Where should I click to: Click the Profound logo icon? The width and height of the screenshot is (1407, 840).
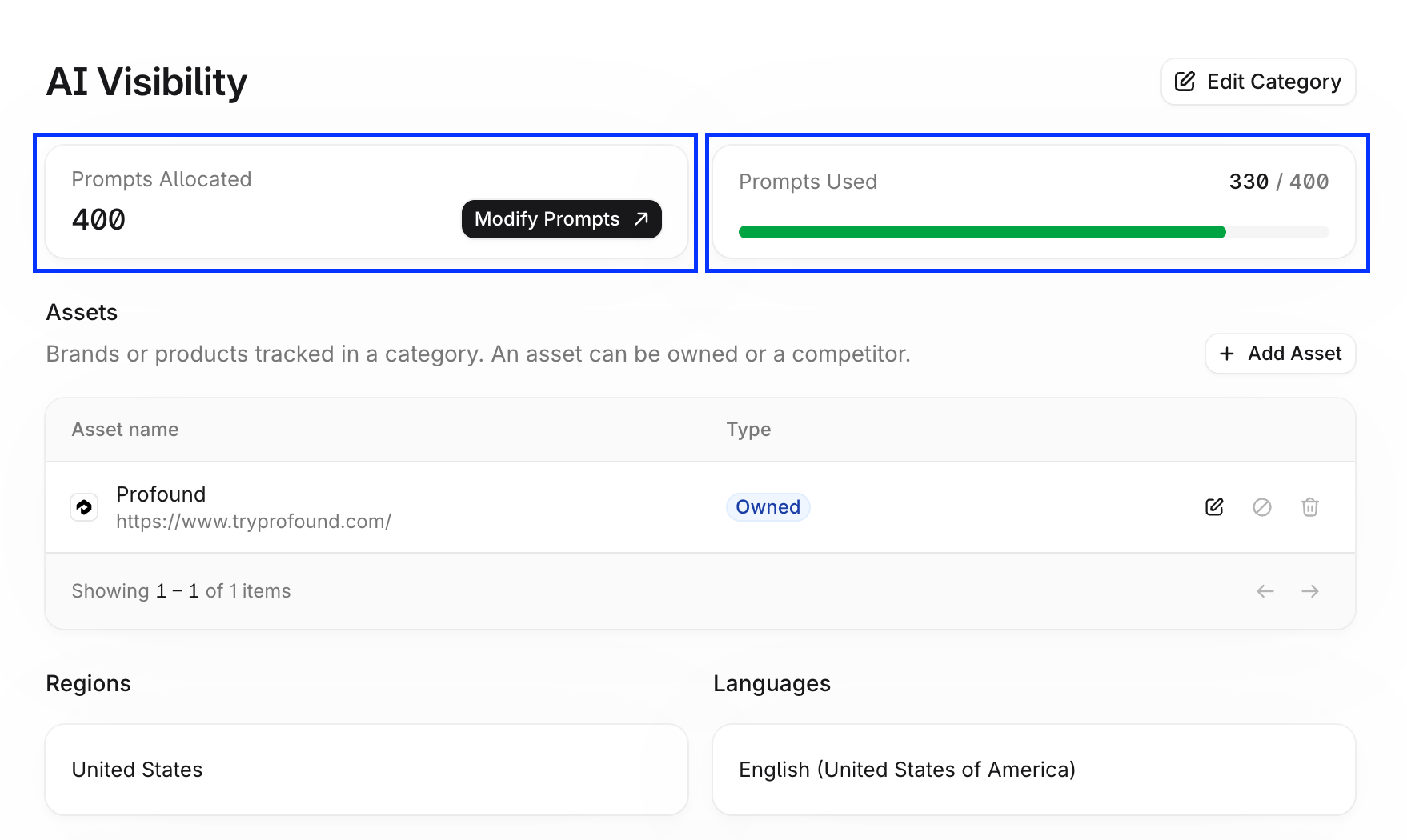point(84,507)
